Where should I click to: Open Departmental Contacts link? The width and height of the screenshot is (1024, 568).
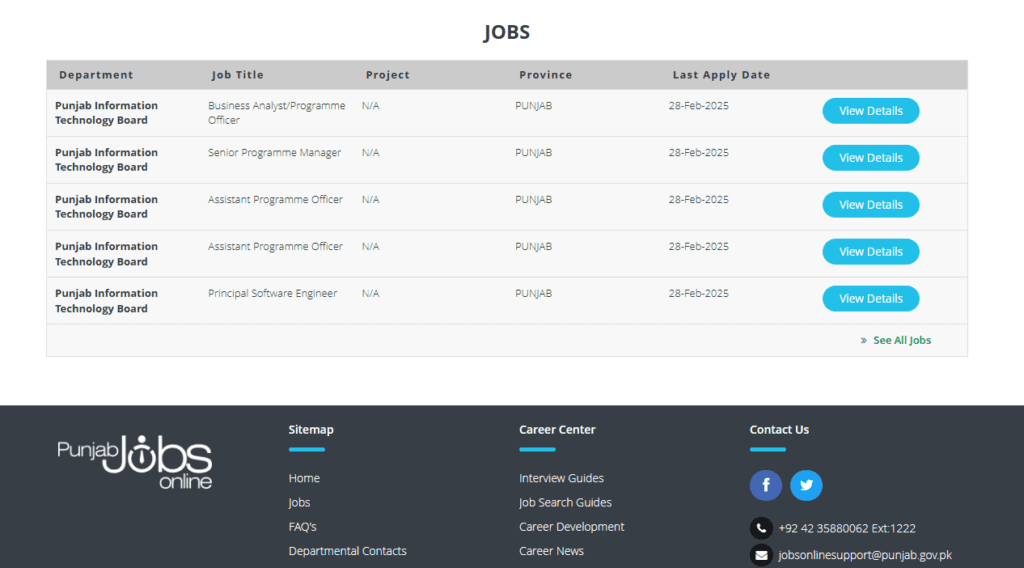pyautogui.click(x=347, y=551)
